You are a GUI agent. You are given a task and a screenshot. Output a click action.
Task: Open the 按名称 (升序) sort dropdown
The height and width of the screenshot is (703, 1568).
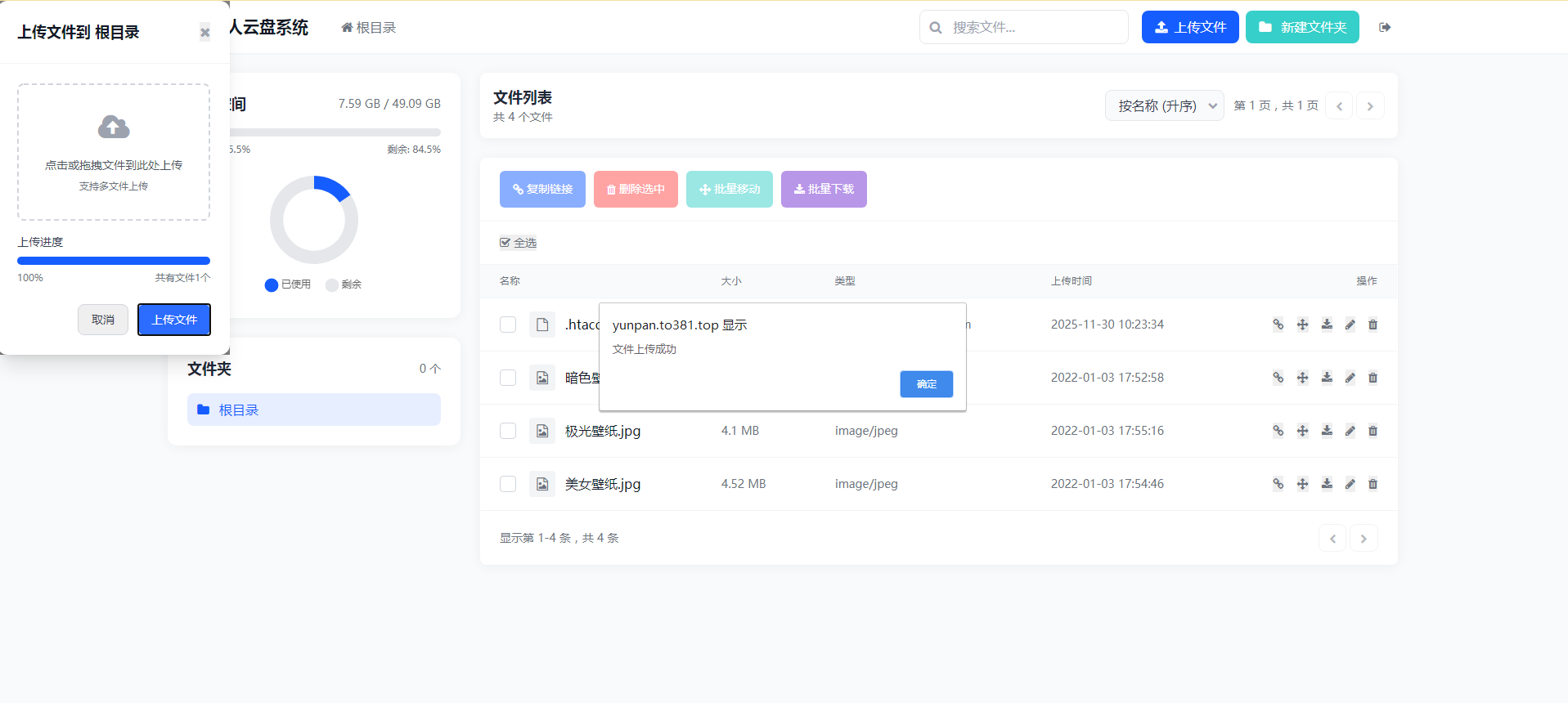coord(1164,106)
